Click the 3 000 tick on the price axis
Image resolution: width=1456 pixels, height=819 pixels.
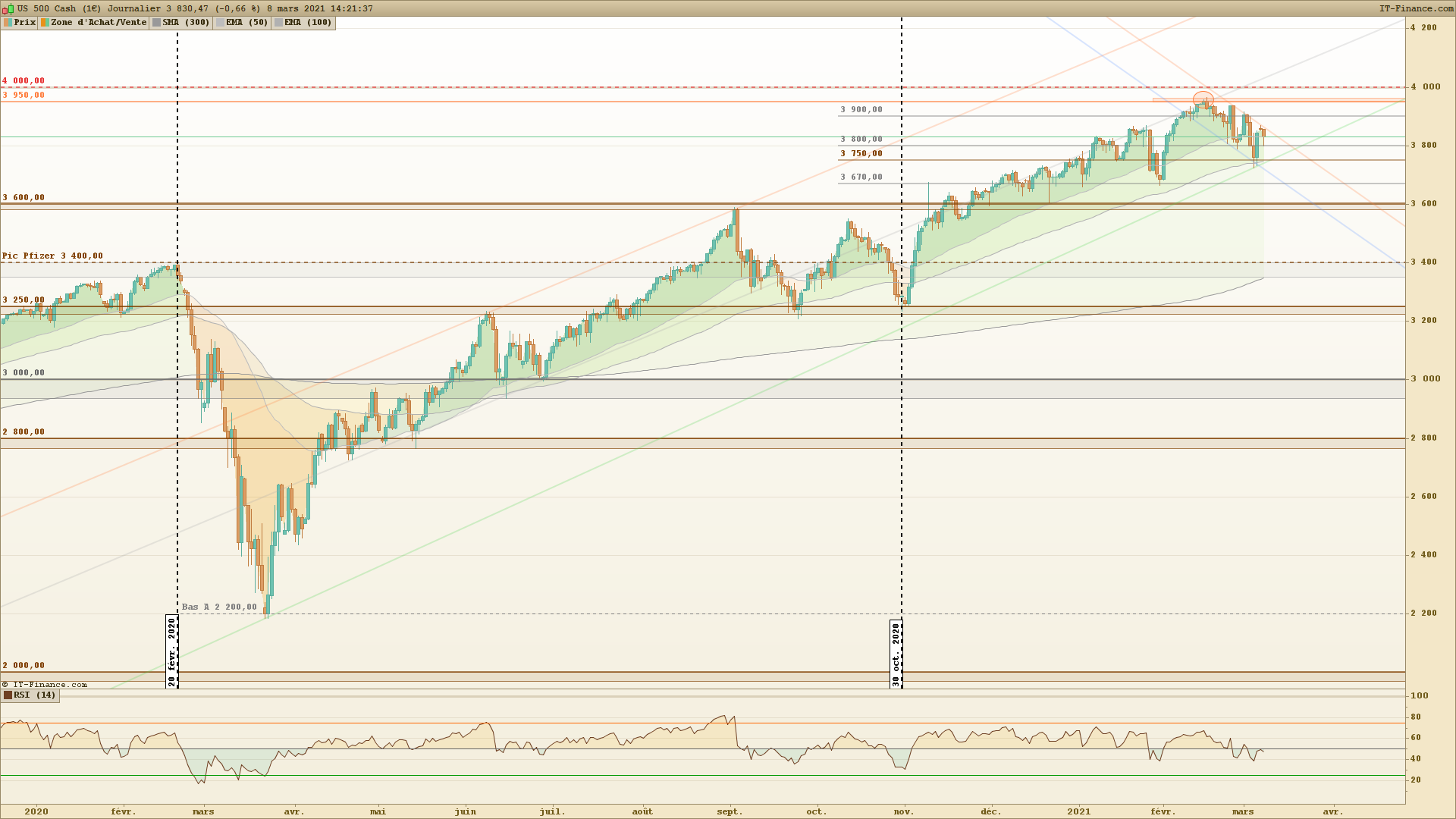pos(1424,378)
